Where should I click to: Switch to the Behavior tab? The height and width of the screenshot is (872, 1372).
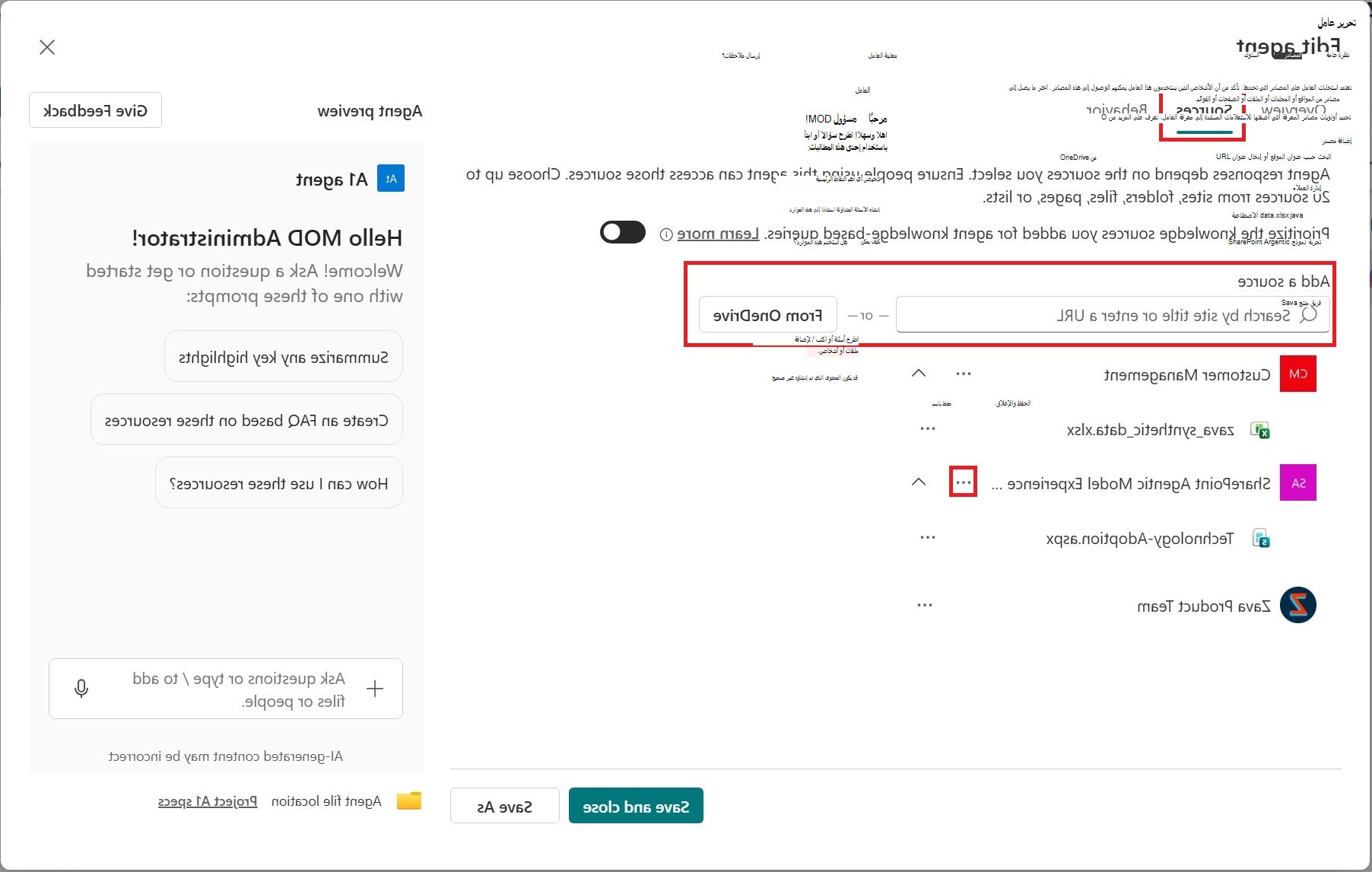[1116, 111]
